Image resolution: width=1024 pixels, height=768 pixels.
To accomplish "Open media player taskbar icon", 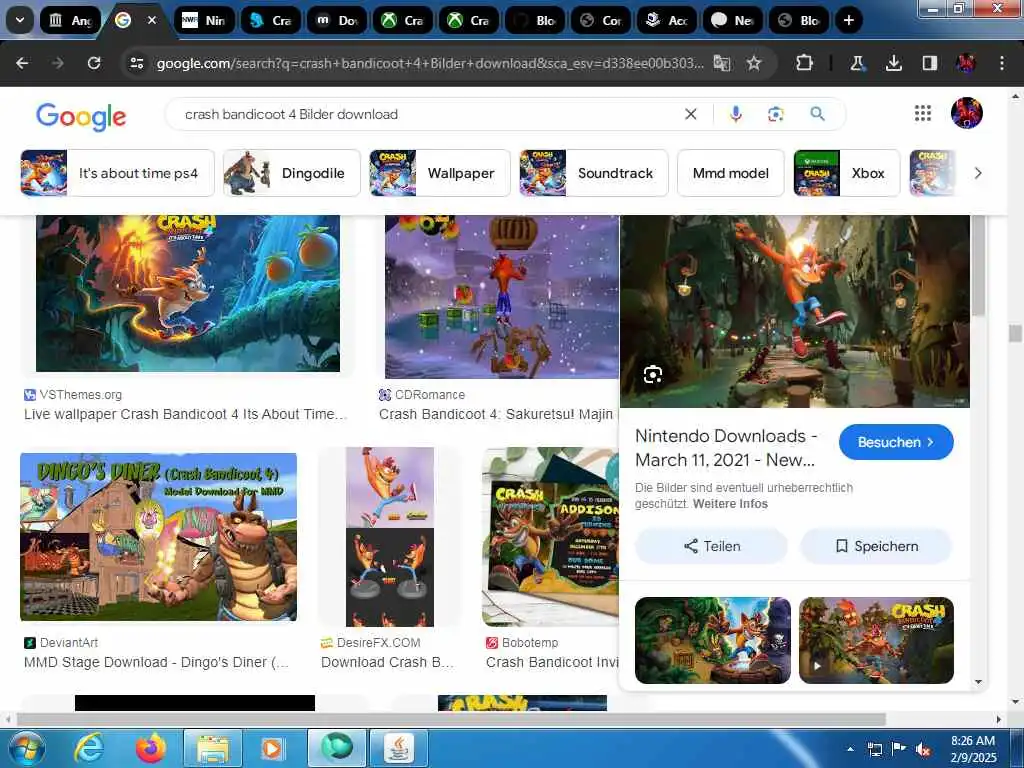I will coord(272,748).
